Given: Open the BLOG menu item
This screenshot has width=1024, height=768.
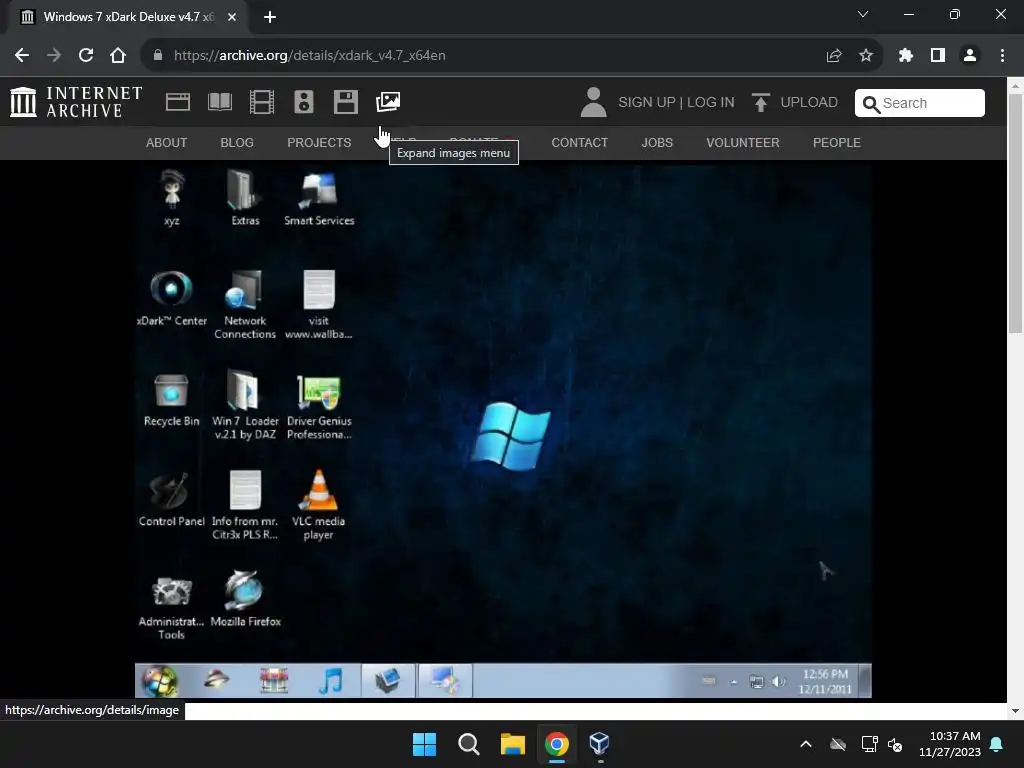Looking at the screenshot, I should tap(237, 142).
